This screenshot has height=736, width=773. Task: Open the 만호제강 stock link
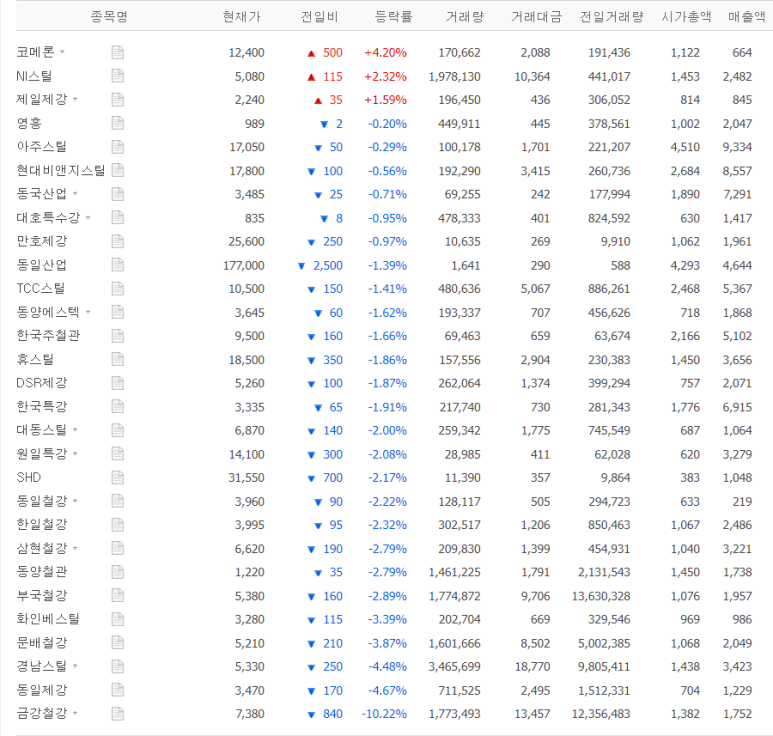click(x=41, y=241)
